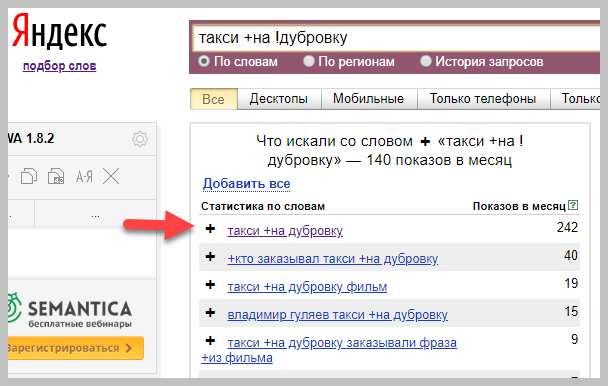
Task: Add 'владимир гуляев такси +на дубровку' with plus
Action: (x=210, y=312)
